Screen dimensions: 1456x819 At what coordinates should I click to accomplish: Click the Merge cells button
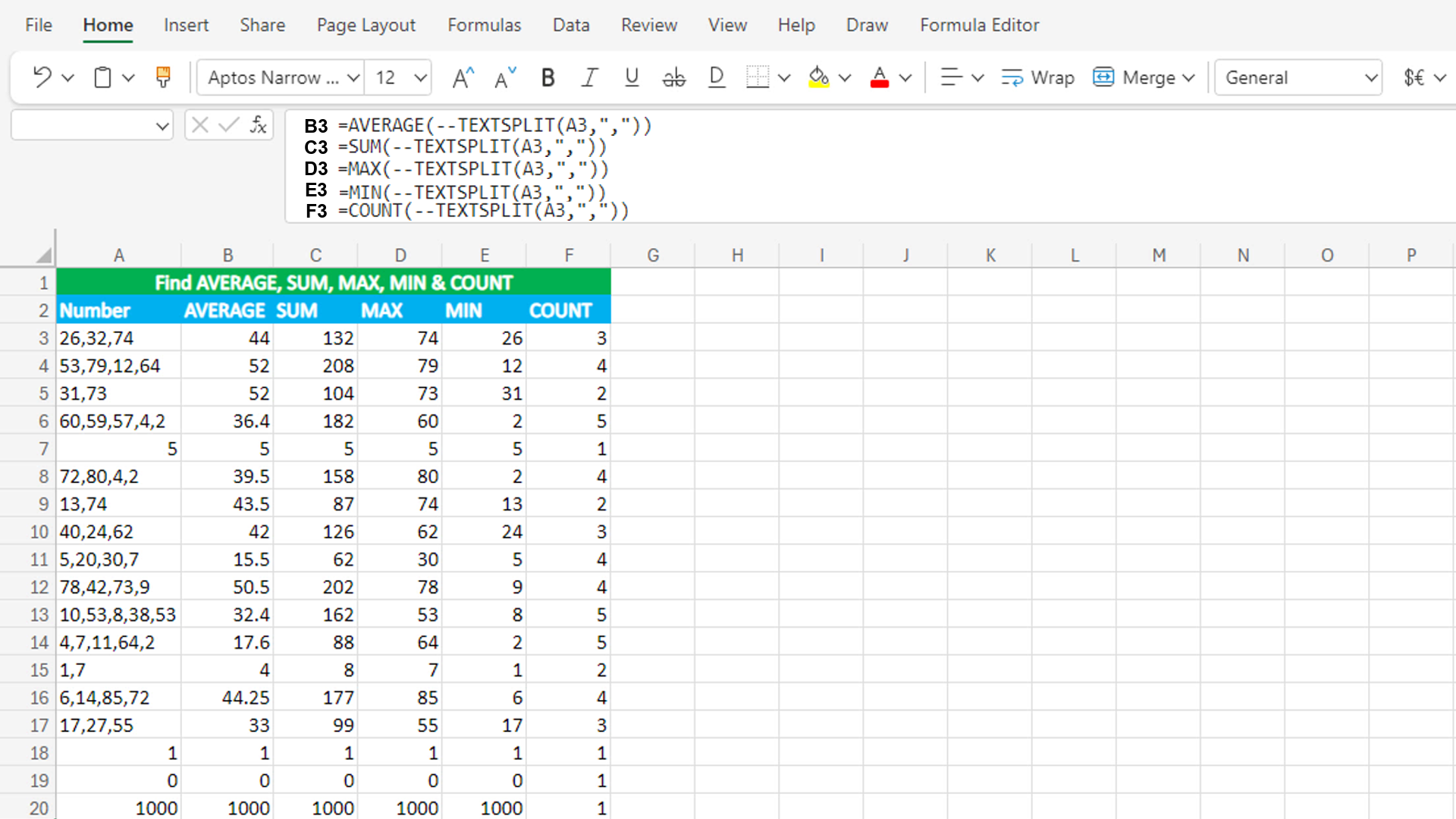pyautogui.click(x=1136, y=77)
